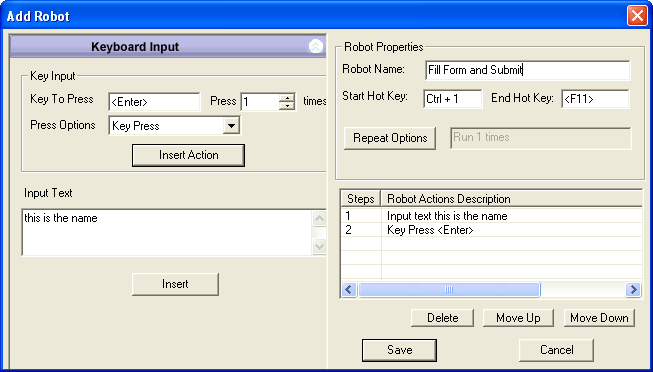The height and width of the screenshot is (372, 653).
Task: Click the horizontal scrollbar thumb
Action: click(449, 290)
